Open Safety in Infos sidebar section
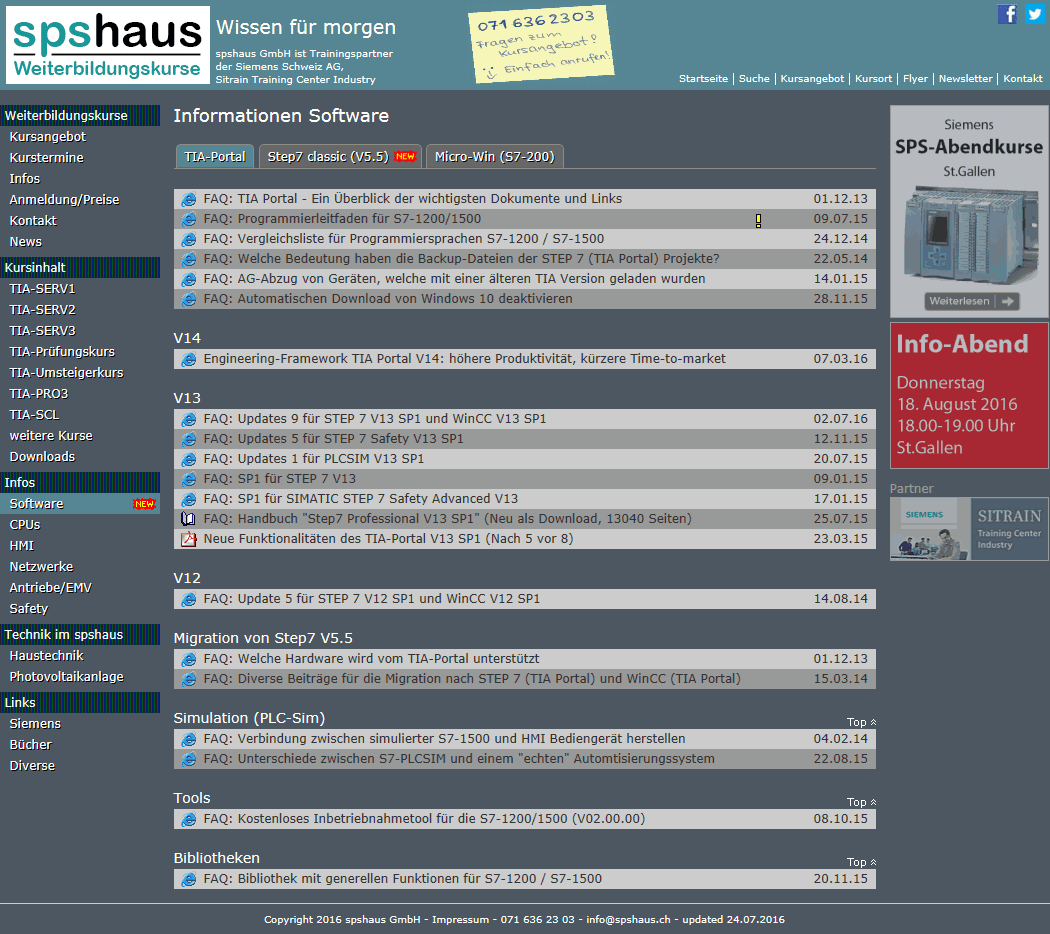 tap(29, 609)
